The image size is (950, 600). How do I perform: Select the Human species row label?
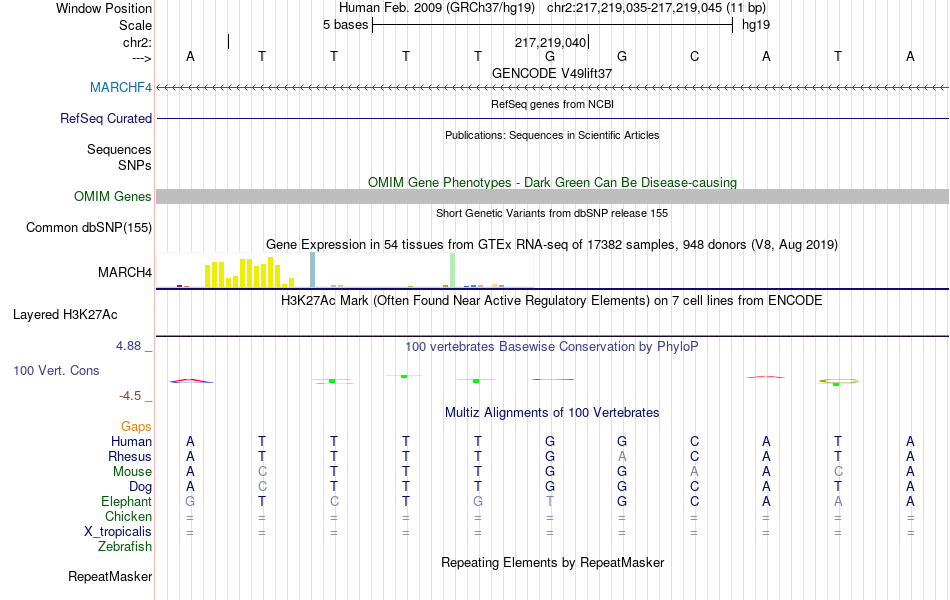(x=131, y=441)
